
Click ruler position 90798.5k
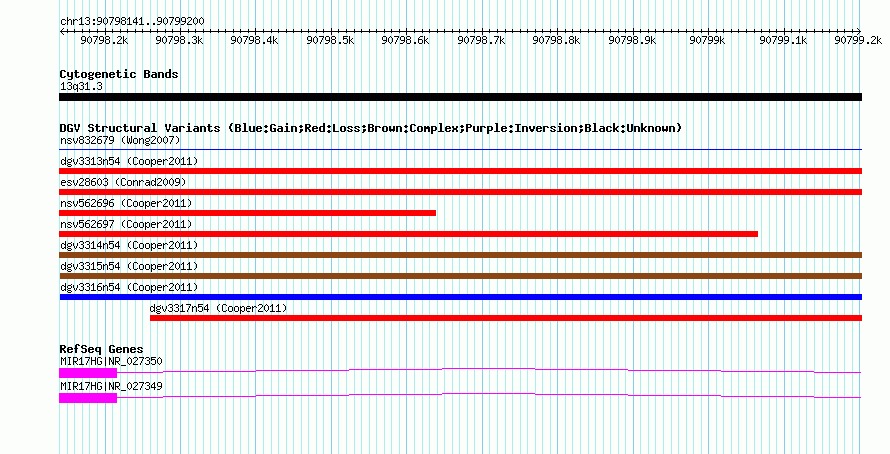330,40
